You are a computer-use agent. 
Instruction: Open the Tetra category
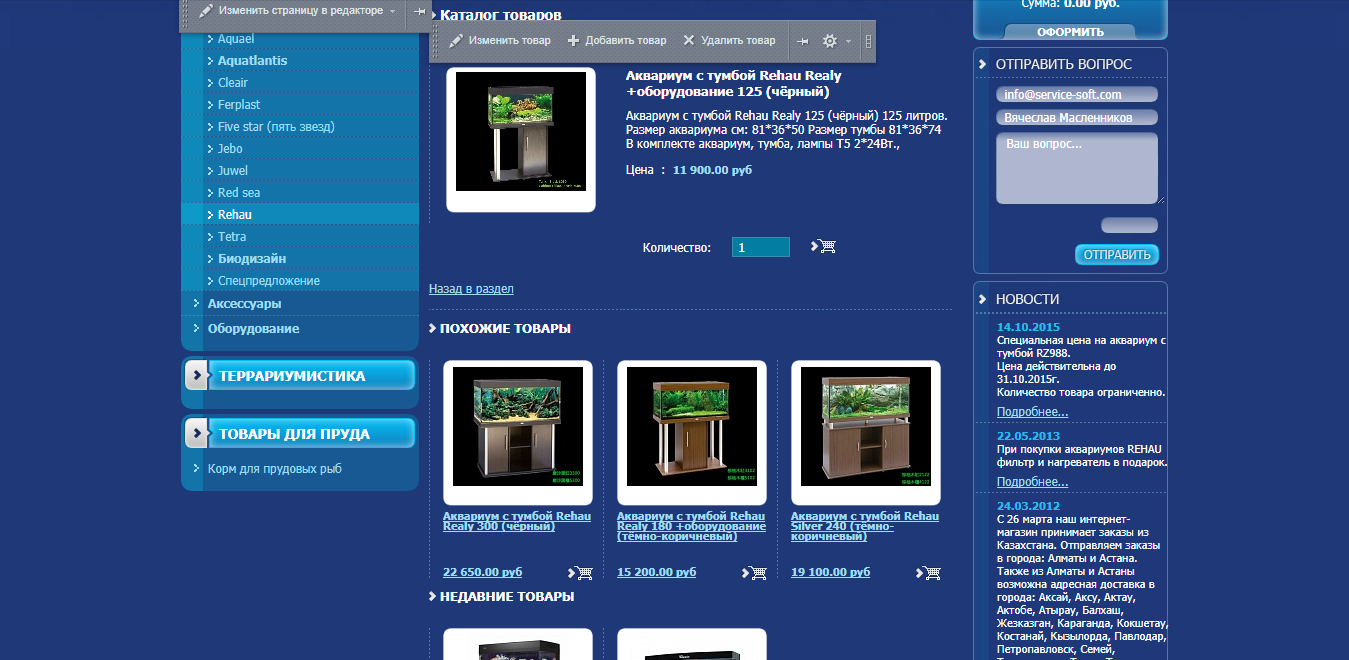click(232, 237)
